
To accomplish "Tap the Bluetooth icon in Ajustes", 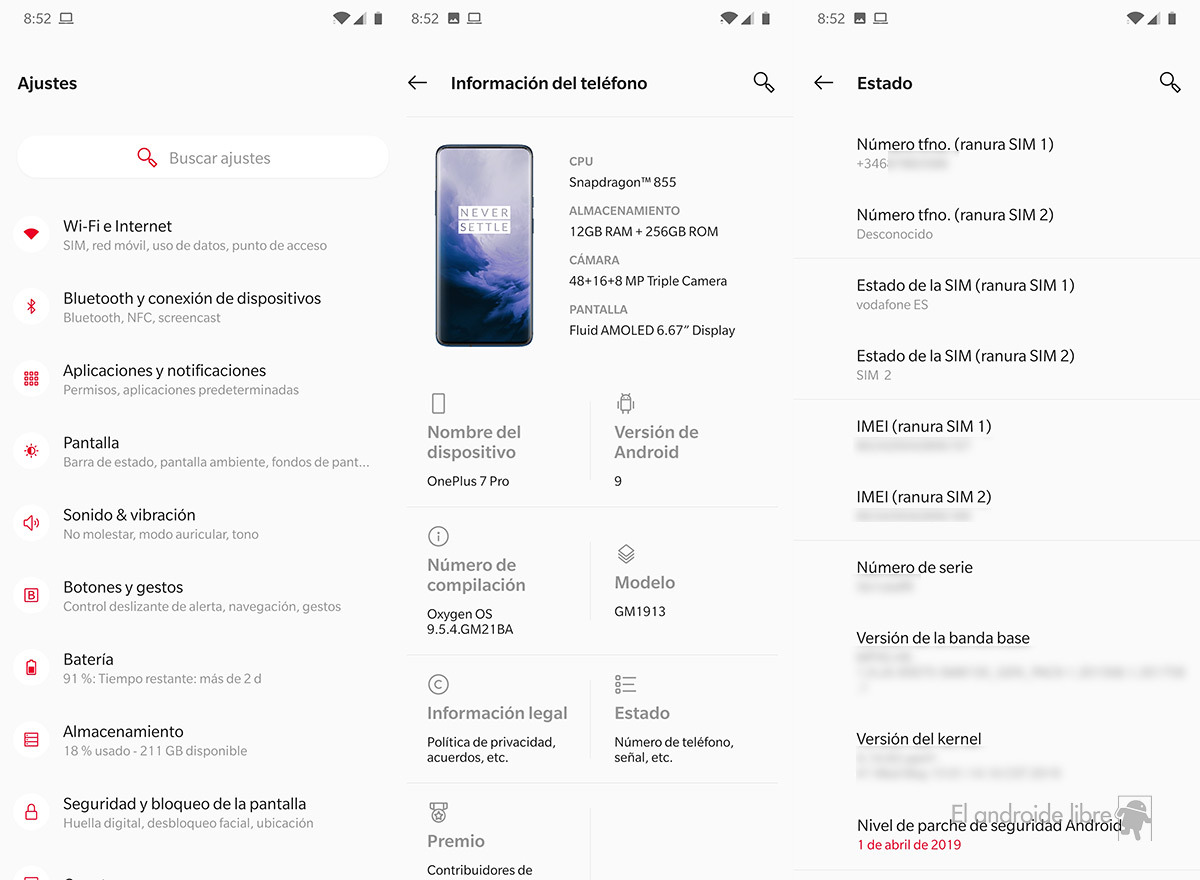I will pos(31,307).
